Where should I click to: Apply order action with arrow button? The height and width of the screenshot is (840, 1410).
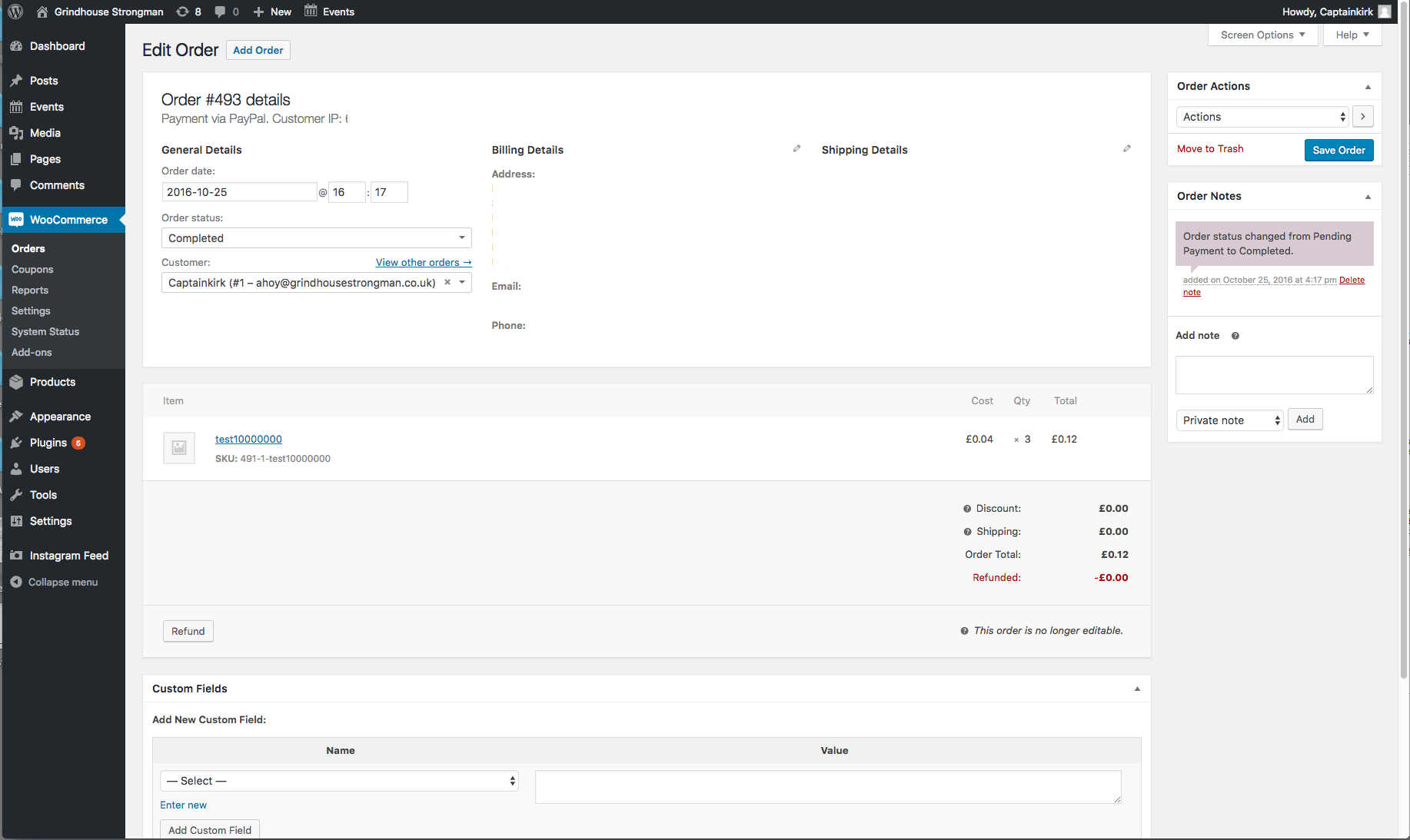(1362, 117)
